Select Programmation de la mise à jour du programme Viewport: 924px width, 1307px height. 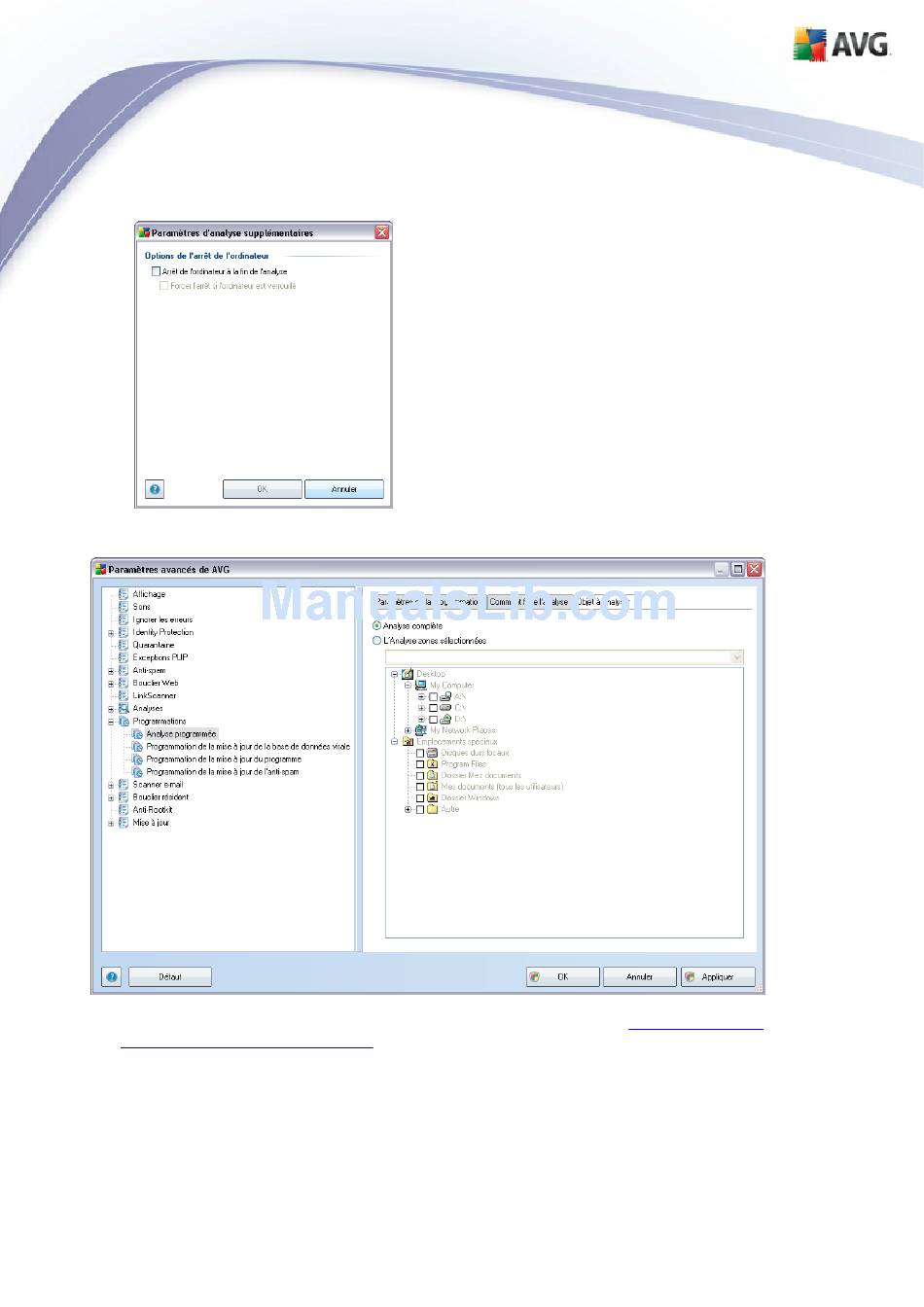click(224, 759)
